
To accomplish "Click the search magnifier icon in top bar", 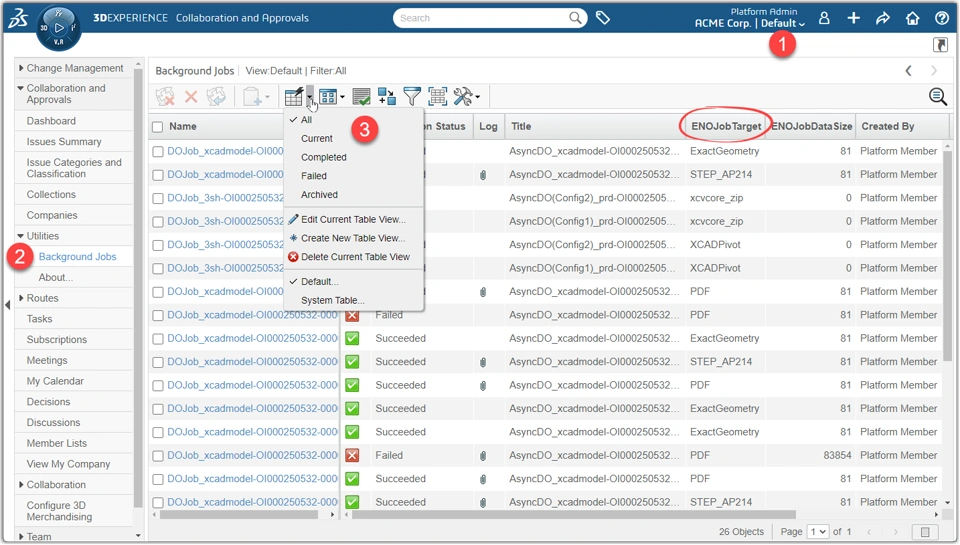I will click(575, 18).
